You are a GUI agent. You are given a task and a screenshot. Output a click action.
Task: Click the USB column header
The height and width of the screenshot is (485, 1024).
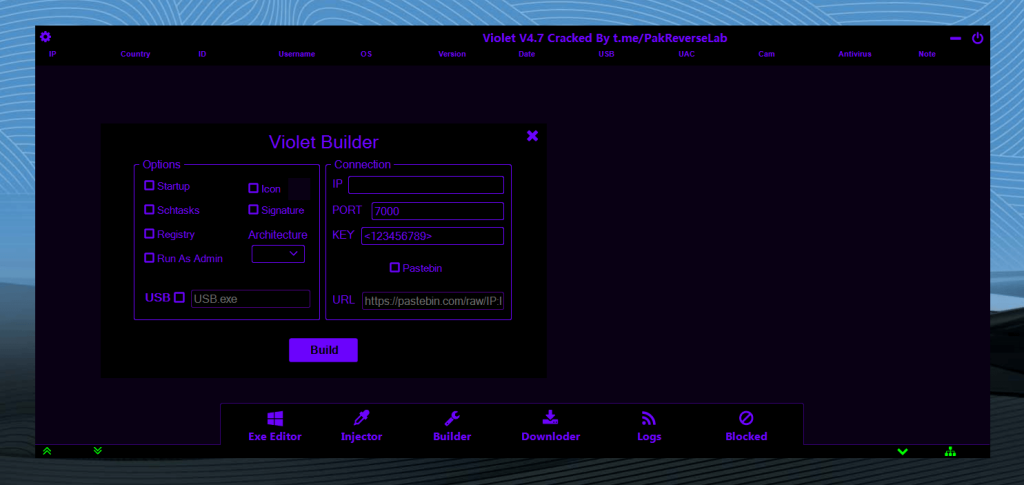tap(606, 54)
